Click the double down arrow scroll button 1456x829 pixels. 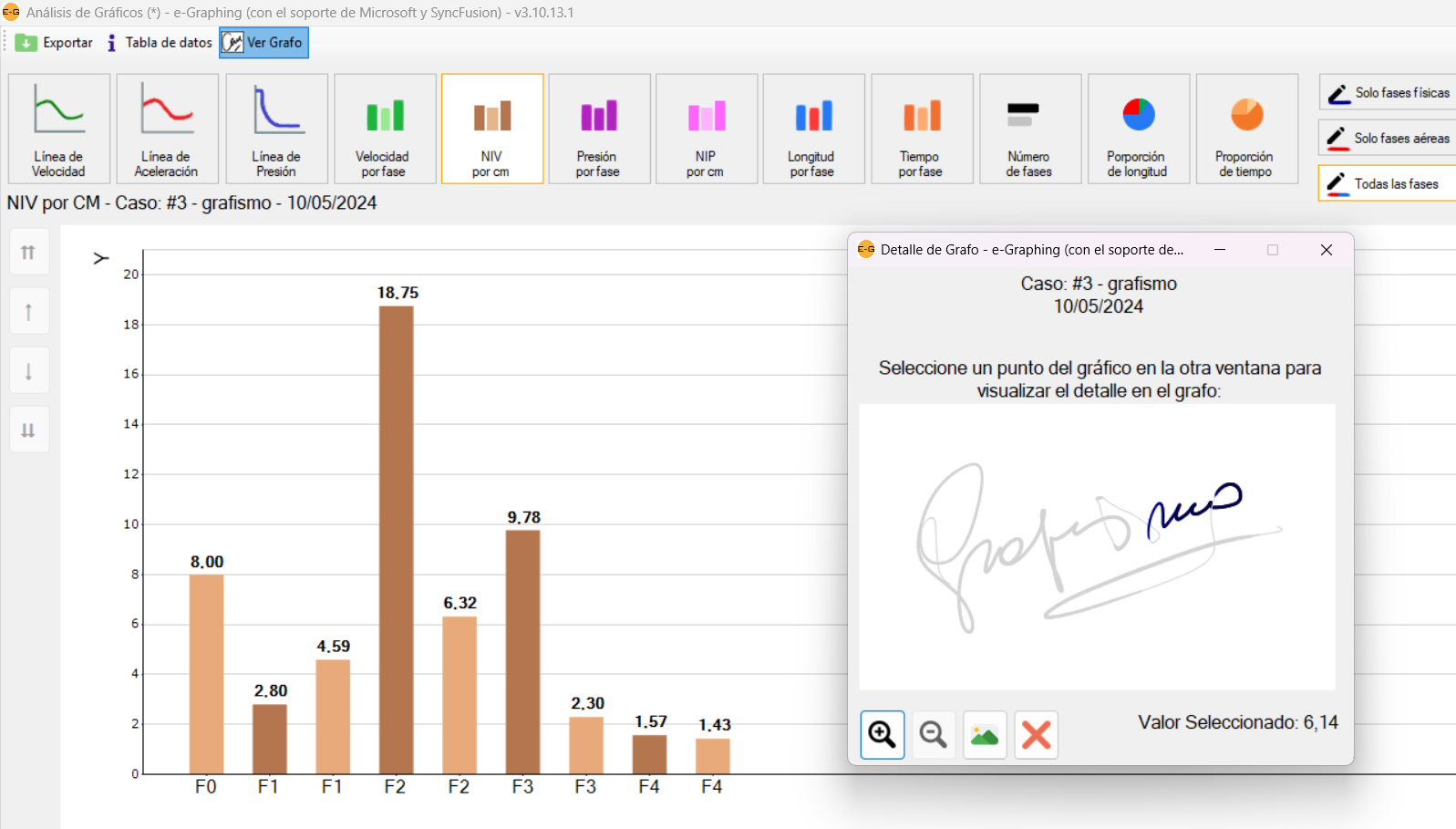[29, 430]
